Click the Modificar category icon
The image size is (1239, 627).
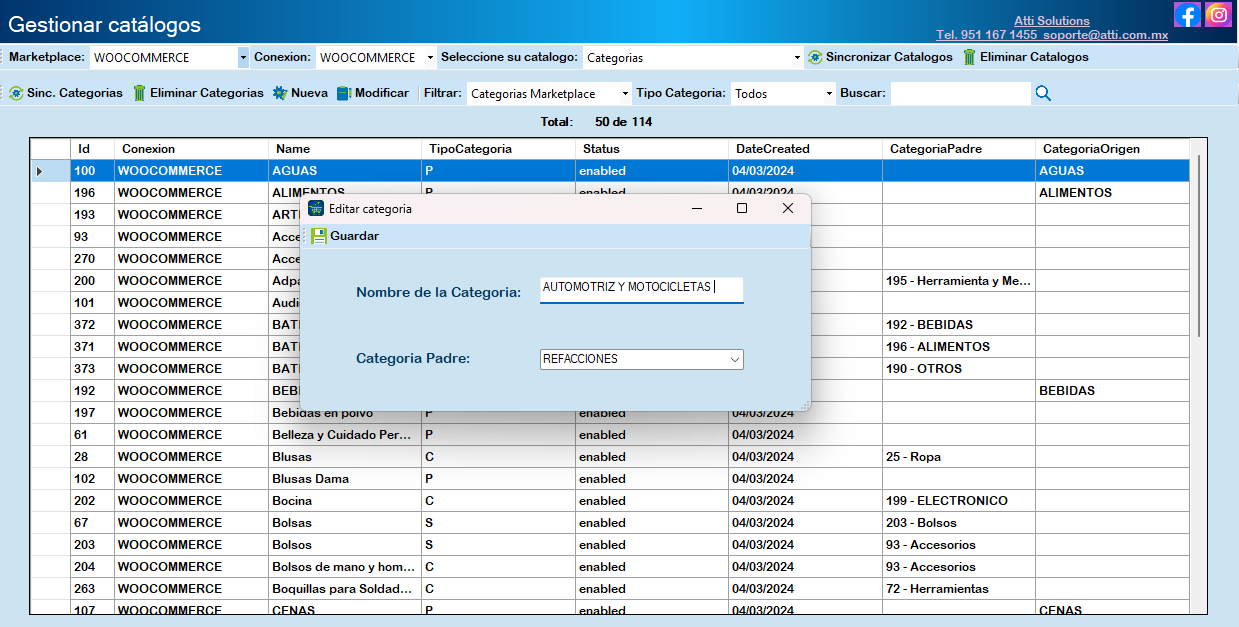coord(344,94)
